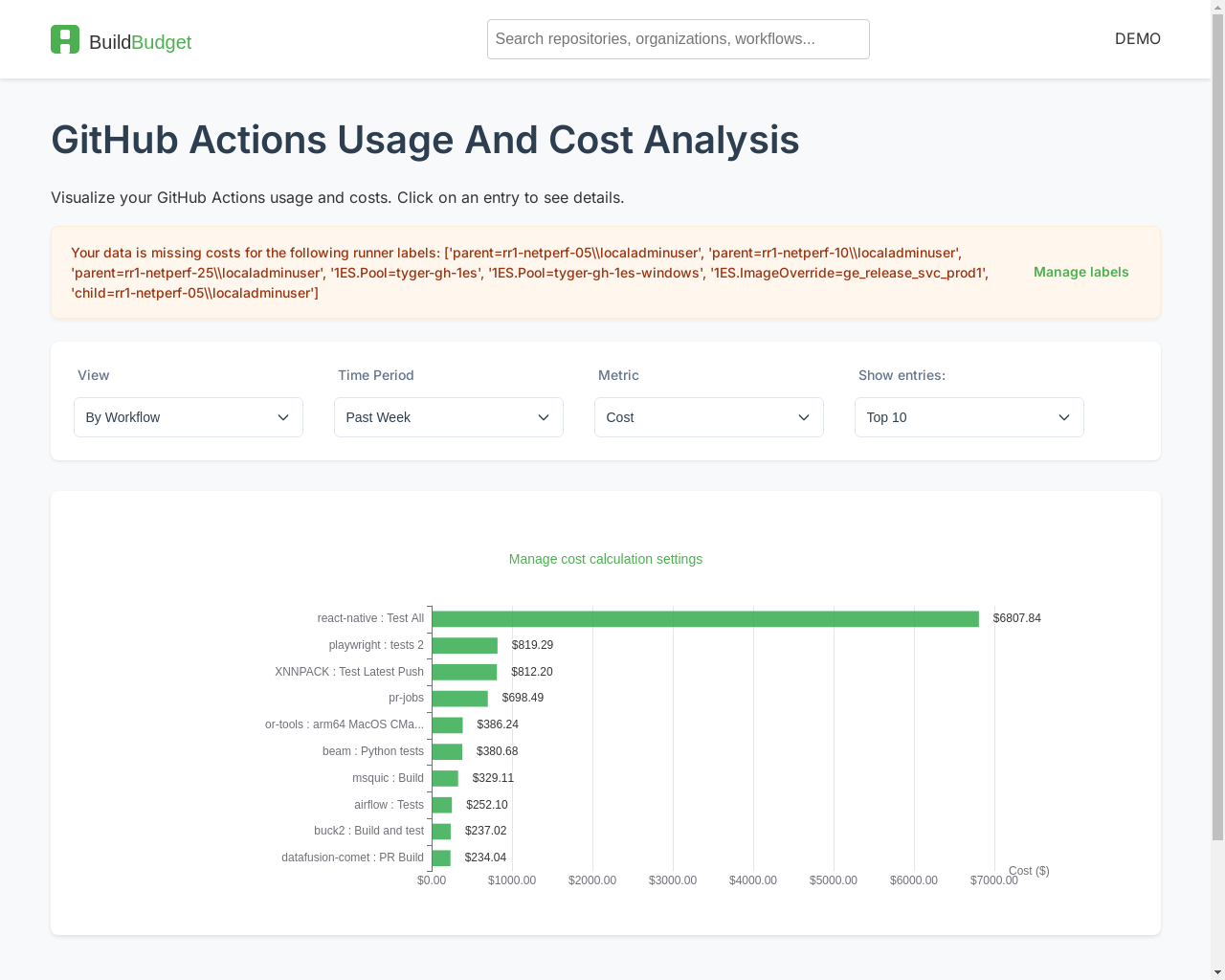Select the beam : Python tests bar
The height and width of the screenshot is (980, 1225).
click(447, 752)
